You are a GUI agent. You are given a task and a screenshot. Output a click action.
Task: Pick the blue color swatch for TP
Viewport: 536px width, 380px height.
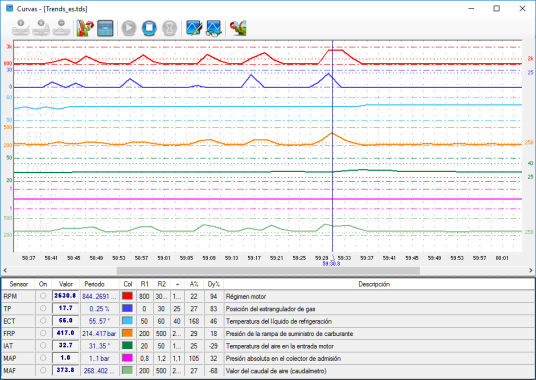(128, 308)
